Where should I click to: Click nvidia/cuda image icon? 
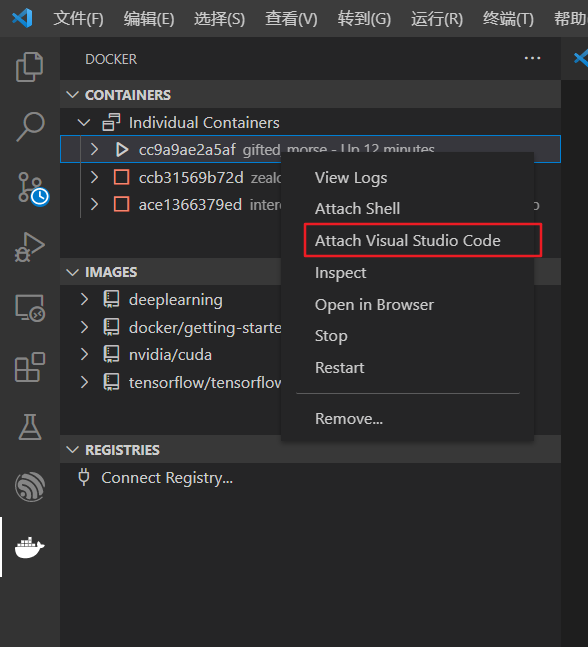pyautogui.click(x=111, y=354)
